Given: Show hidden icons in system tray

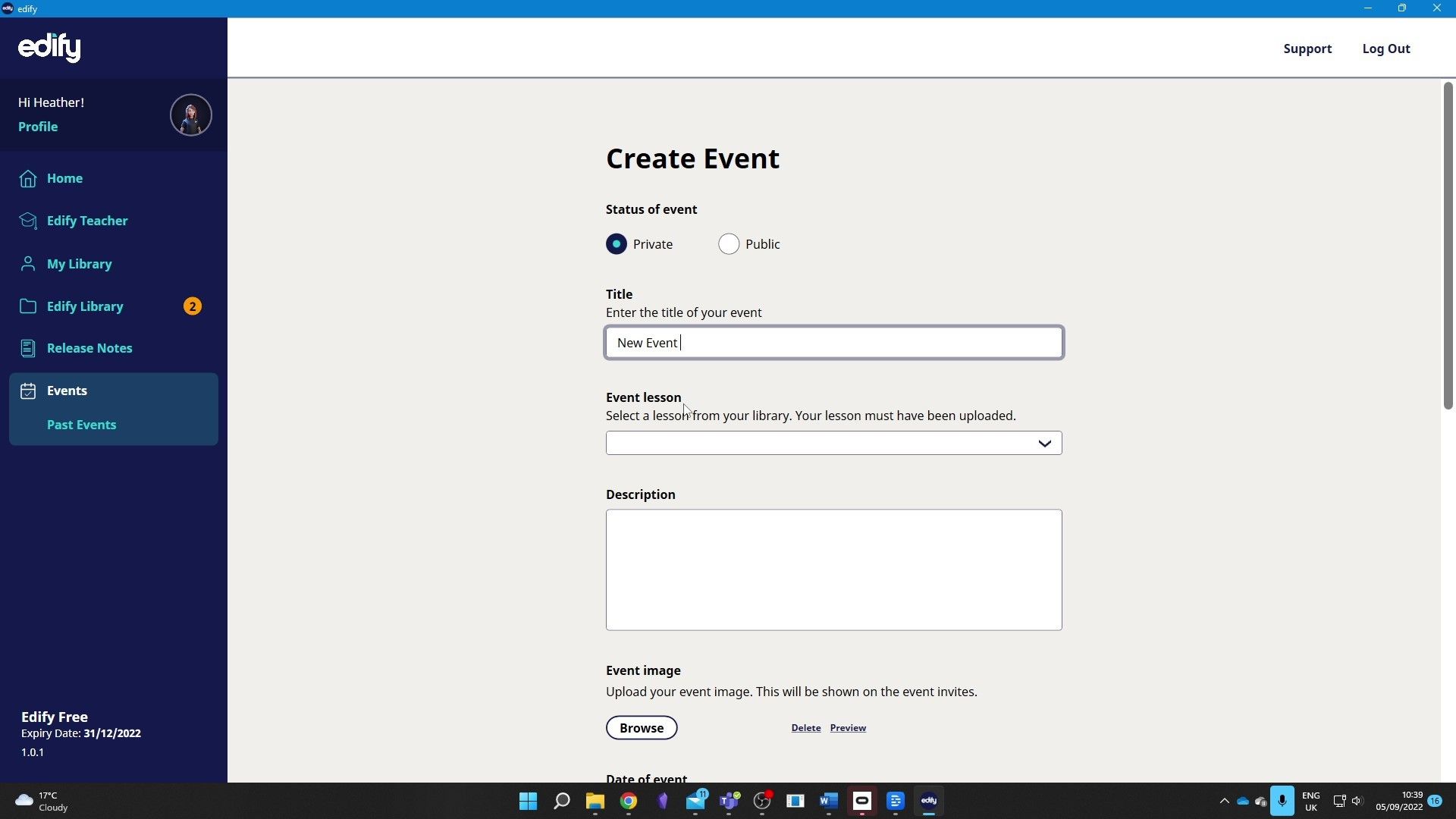Looking at the screenshot, I should click(1223, 801).
